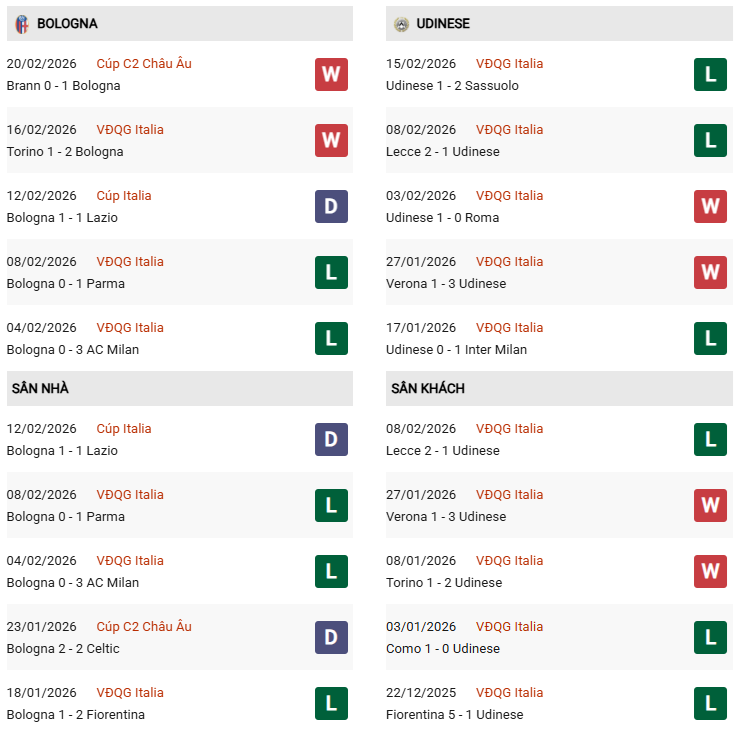
Task: Open the Torino 1 - 2 Udinese result
Action: point(444,583)
